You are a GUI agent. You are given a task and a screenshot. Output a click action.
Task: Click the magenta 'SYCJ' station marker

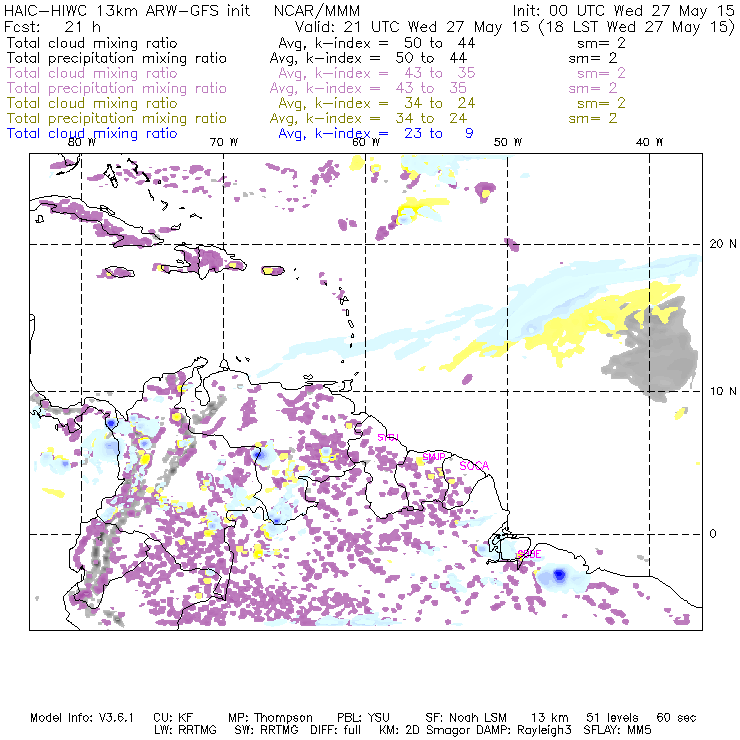click(388, 437)
